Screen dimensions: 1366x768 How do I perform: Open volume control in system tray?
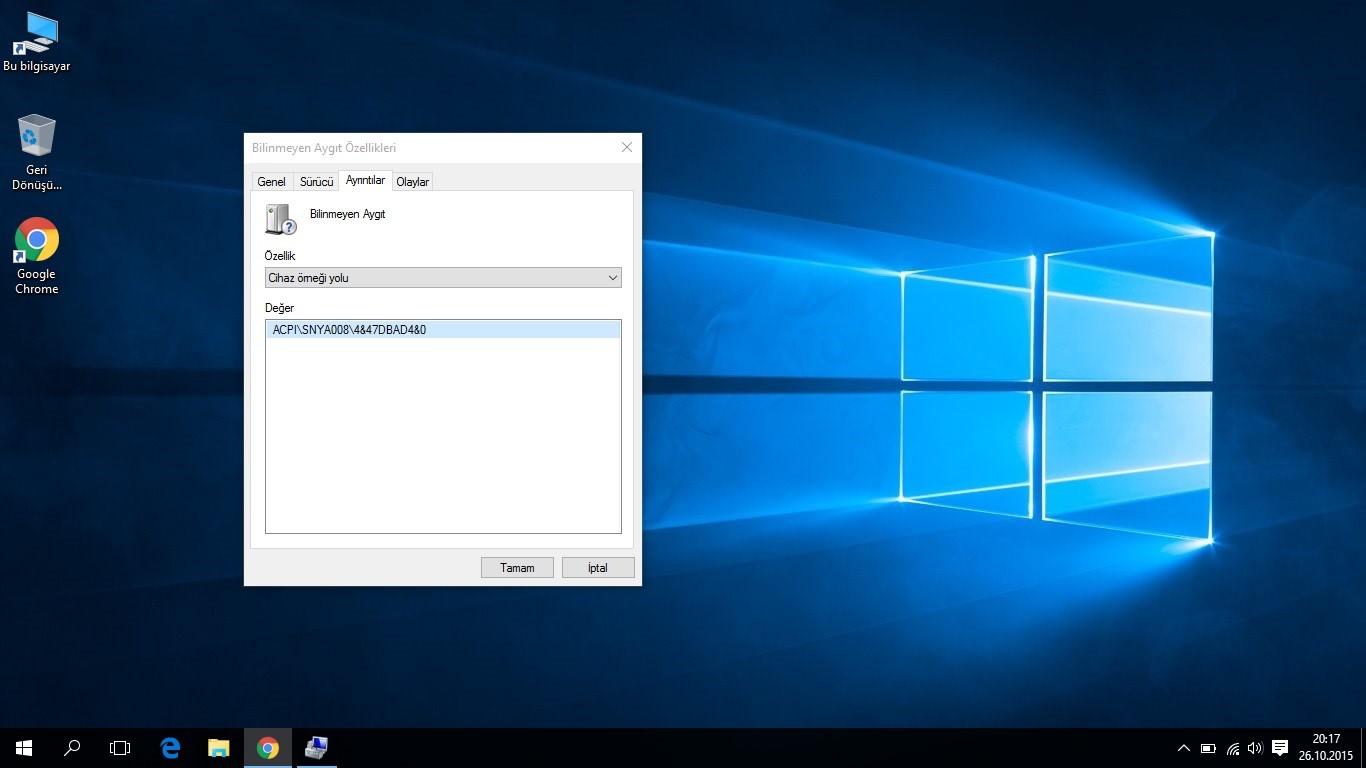pyautogui.click(x=1255, y=748)
